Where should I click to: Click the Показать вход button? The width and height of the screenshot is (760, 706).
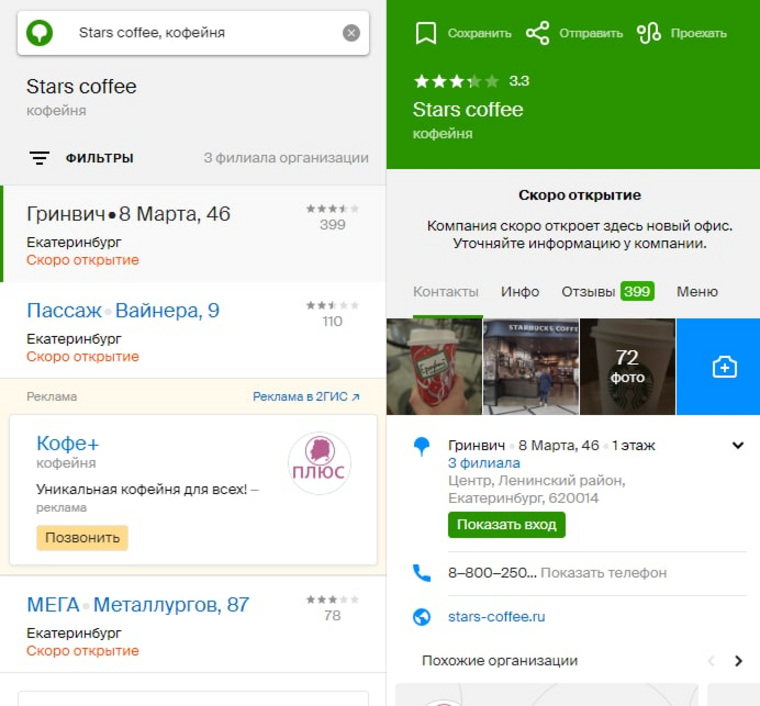[x=507, y=525]
